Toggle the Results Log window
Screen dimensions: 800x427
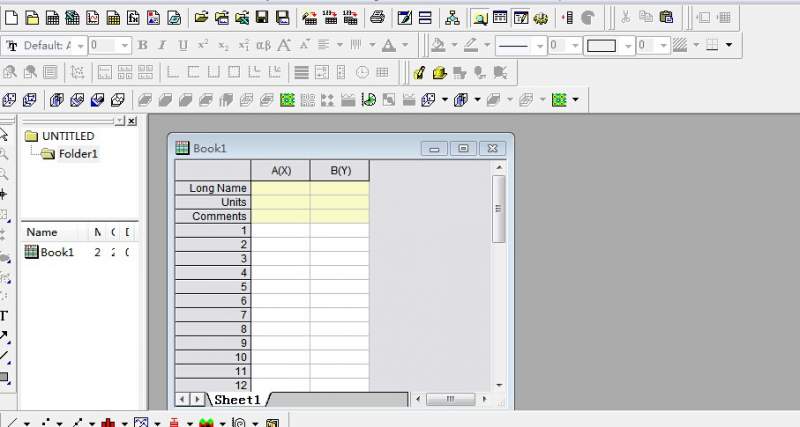500,18
